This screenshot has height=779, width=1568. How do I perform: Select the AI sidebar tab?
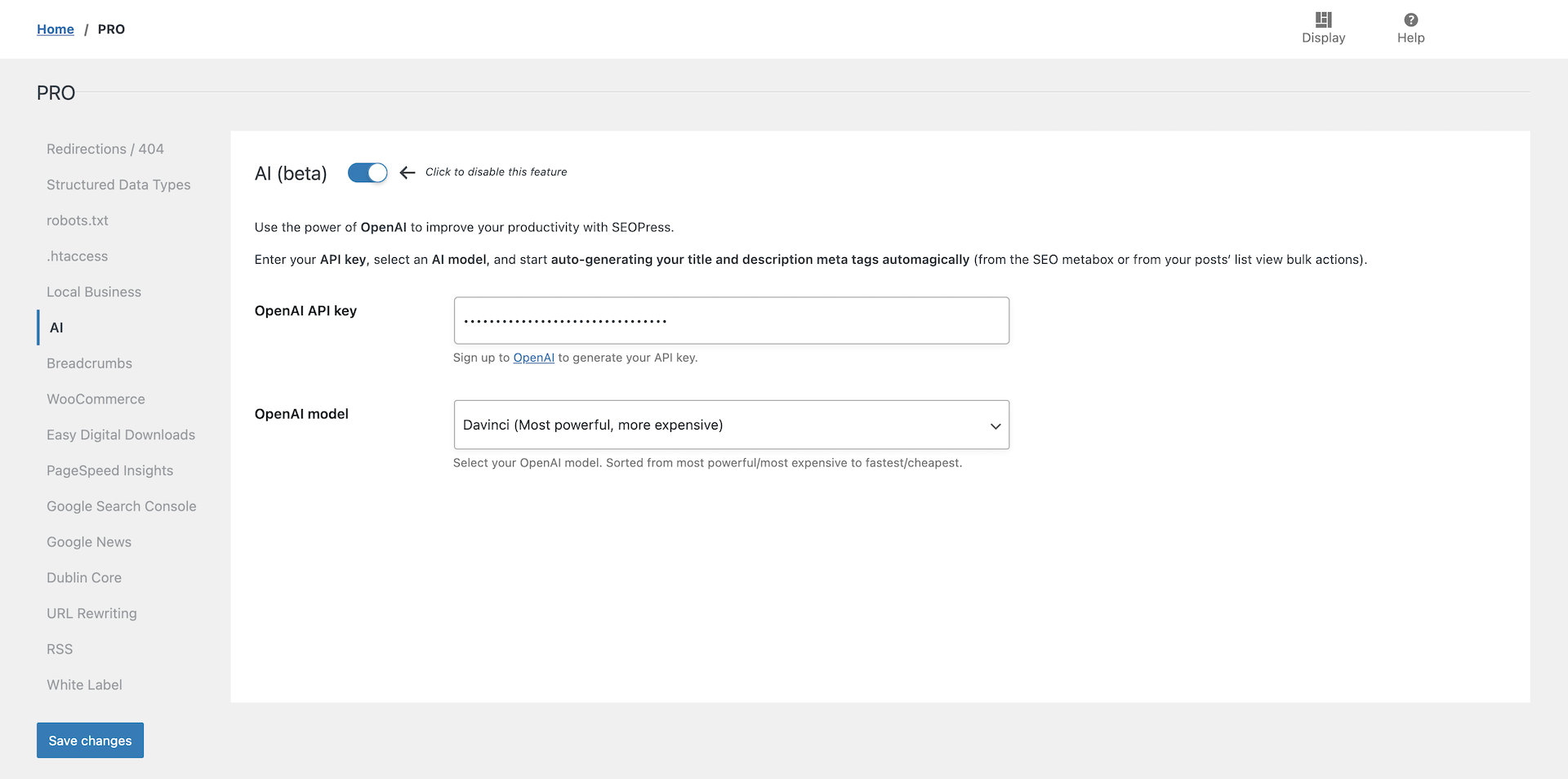coord(56,327)
